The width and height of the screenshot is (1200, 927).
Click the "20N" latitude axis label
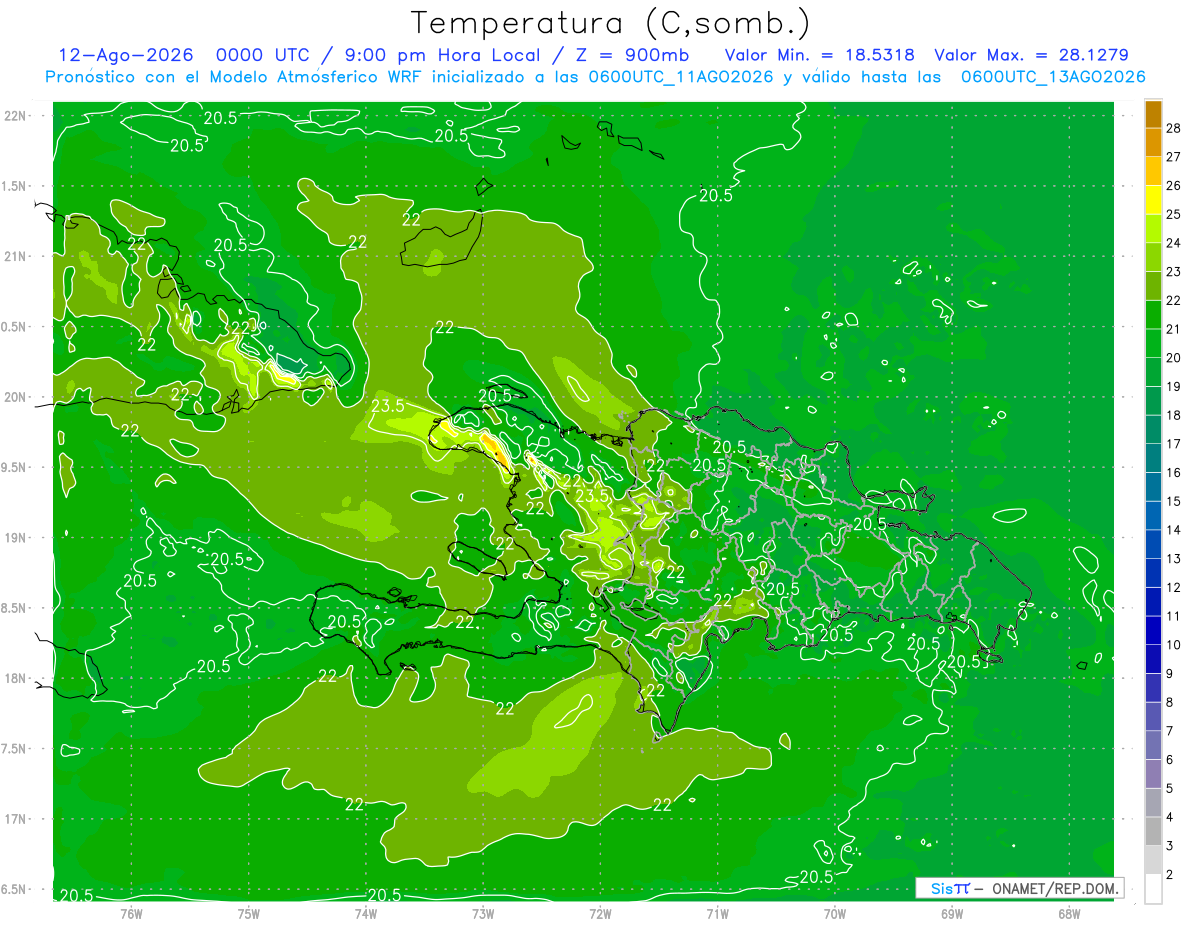[15, 397]
